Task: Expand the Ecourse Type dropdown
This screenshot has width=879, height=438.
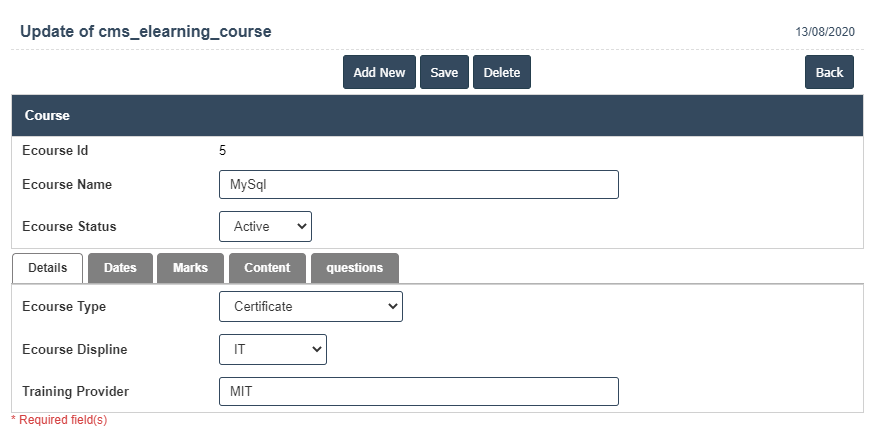Action: click(x=310, y=307)
